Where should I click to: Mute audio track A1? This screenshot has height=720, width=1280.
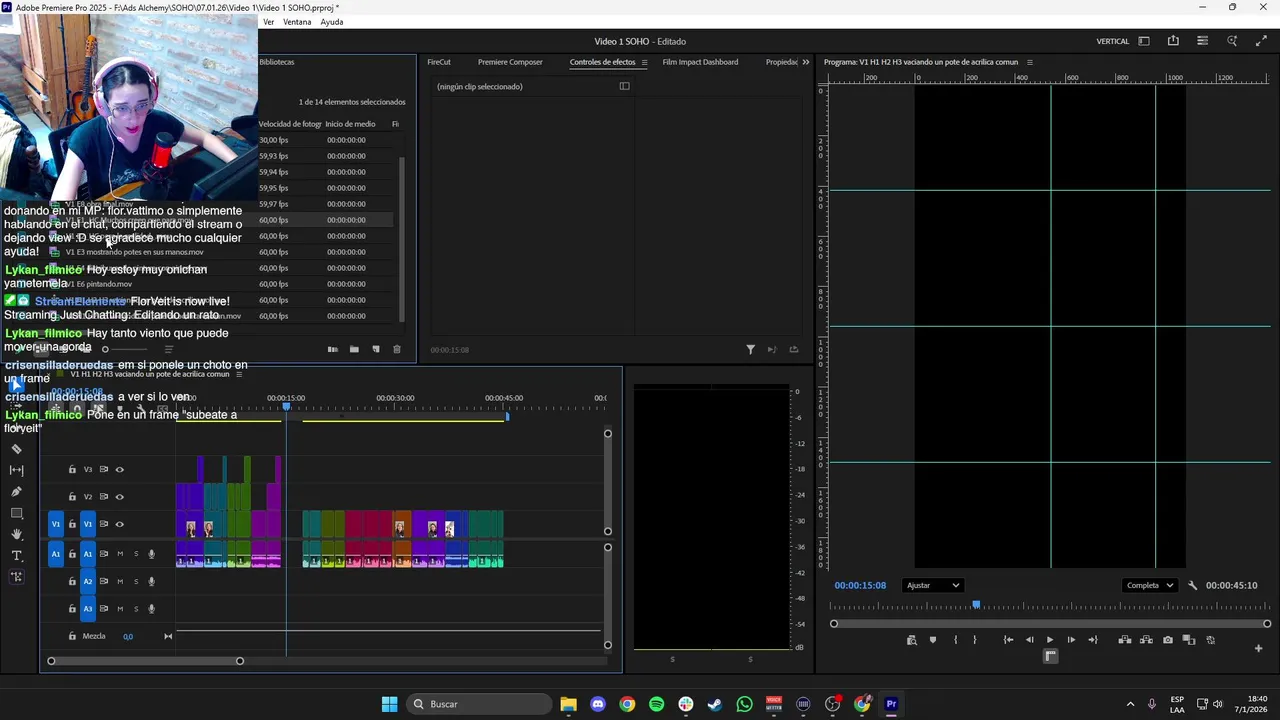pos(120,554)
